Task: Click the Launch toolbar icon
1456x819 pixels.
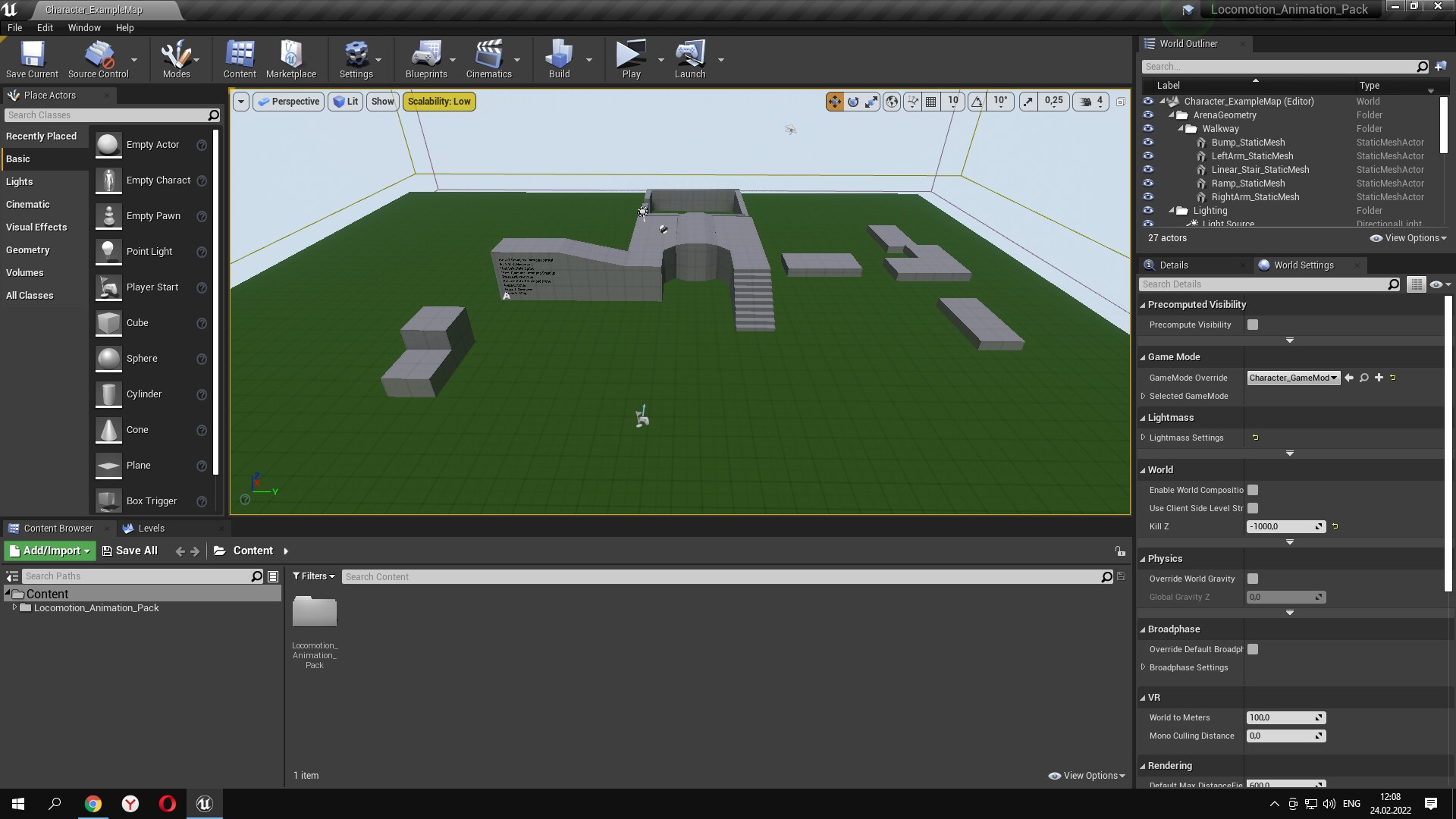Action: (x=690, y=59)
